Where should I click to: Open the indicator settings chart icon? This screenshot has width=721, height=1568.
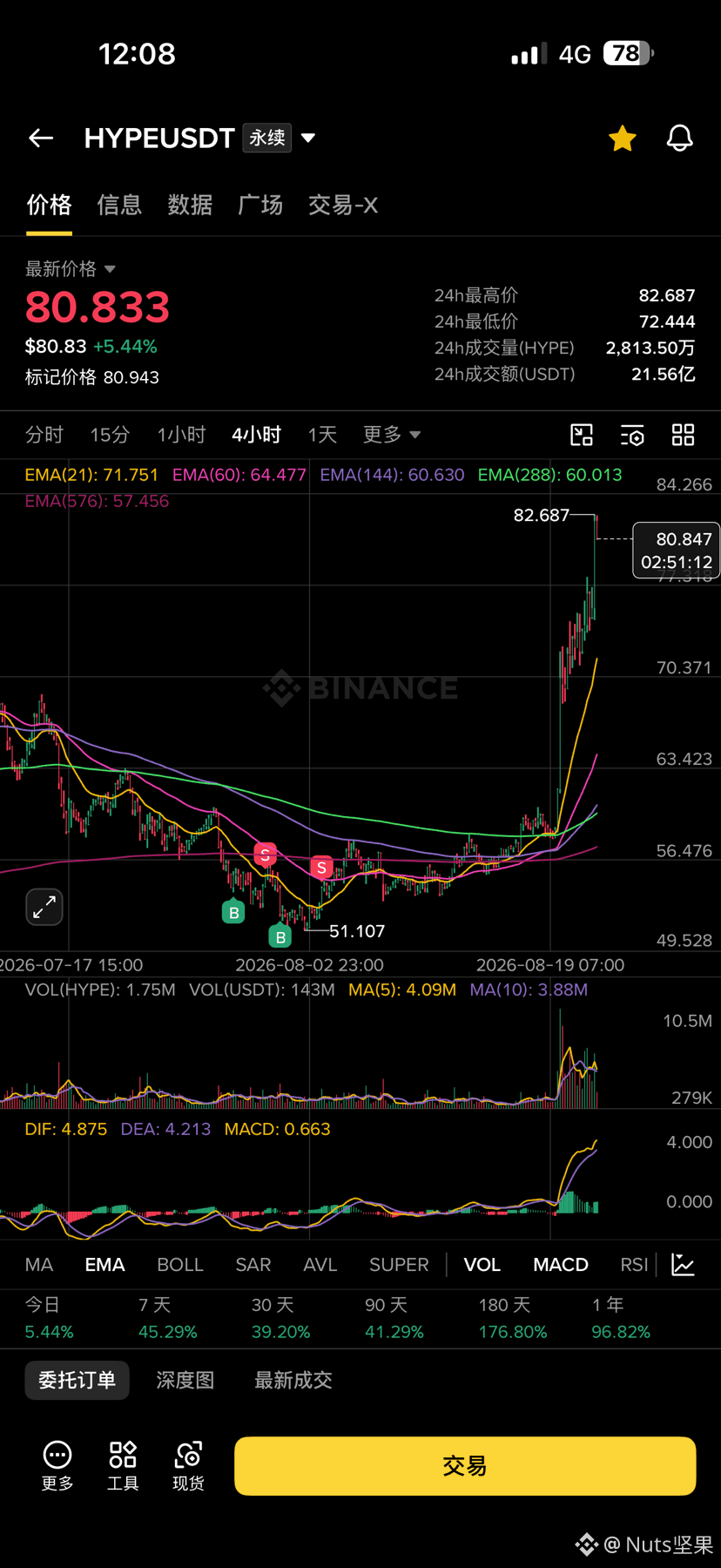point(684,1265)
